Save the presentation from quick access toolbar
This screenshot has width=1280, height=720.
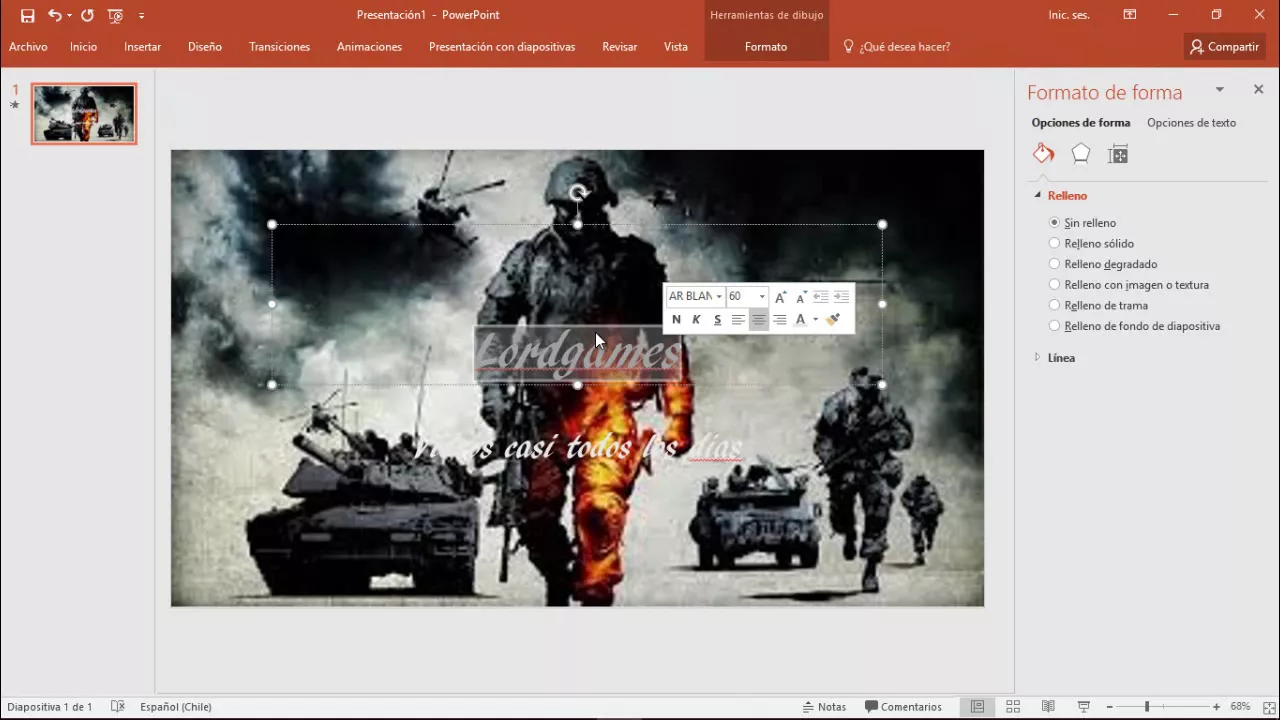click(27, 16)
